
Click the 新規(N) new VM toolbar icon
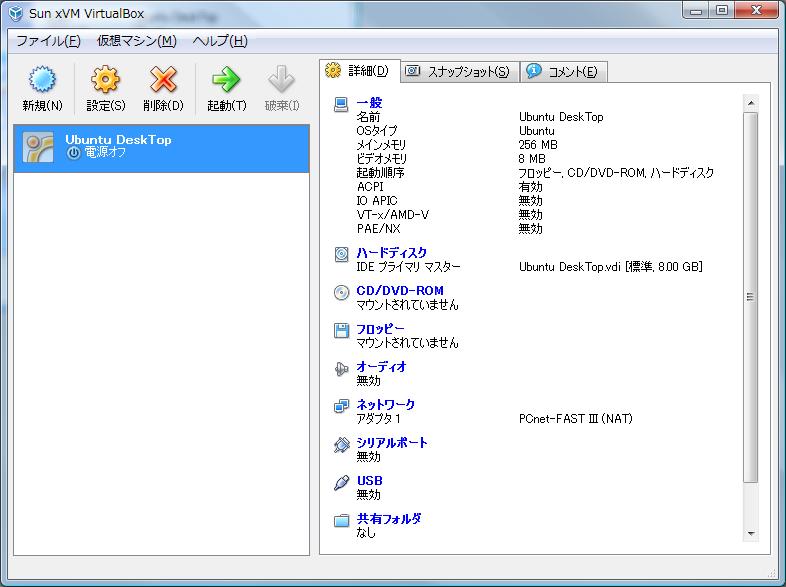[x=42, y=79]
